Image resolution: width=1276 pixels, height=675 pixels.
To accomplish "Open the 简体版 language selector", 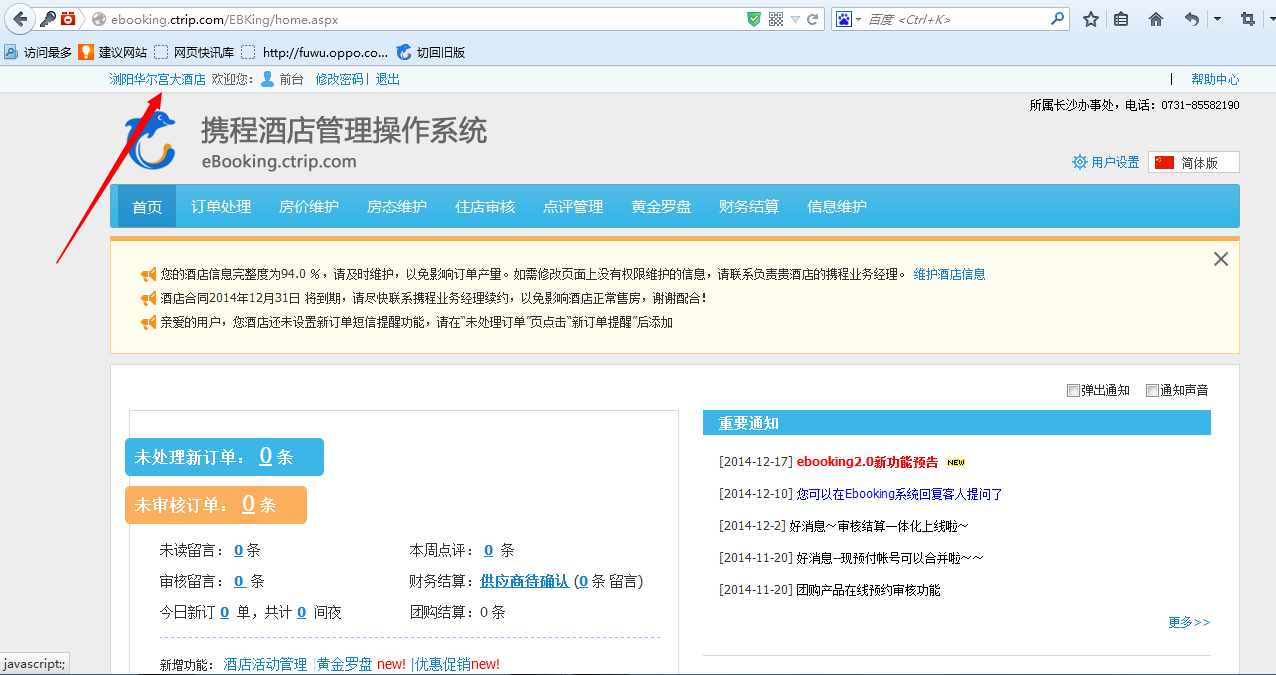I will coord(1194,162).
